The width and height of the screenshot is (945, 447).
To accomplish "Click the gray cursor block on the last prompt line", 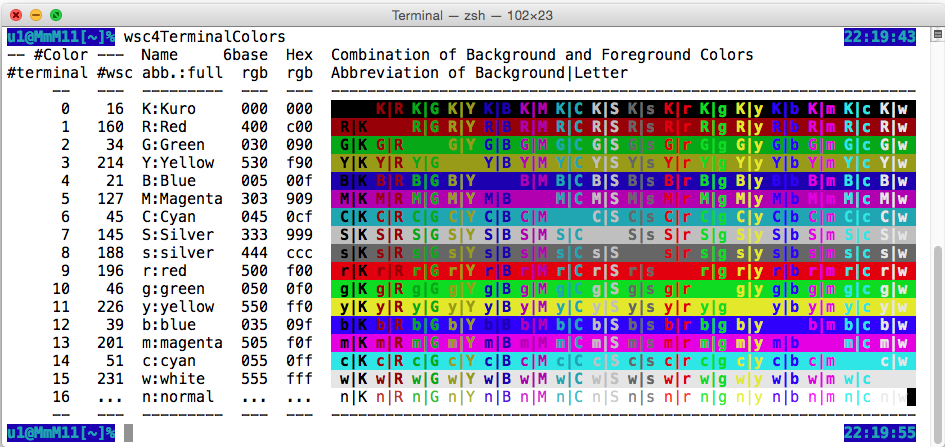I will coord(129,433).
